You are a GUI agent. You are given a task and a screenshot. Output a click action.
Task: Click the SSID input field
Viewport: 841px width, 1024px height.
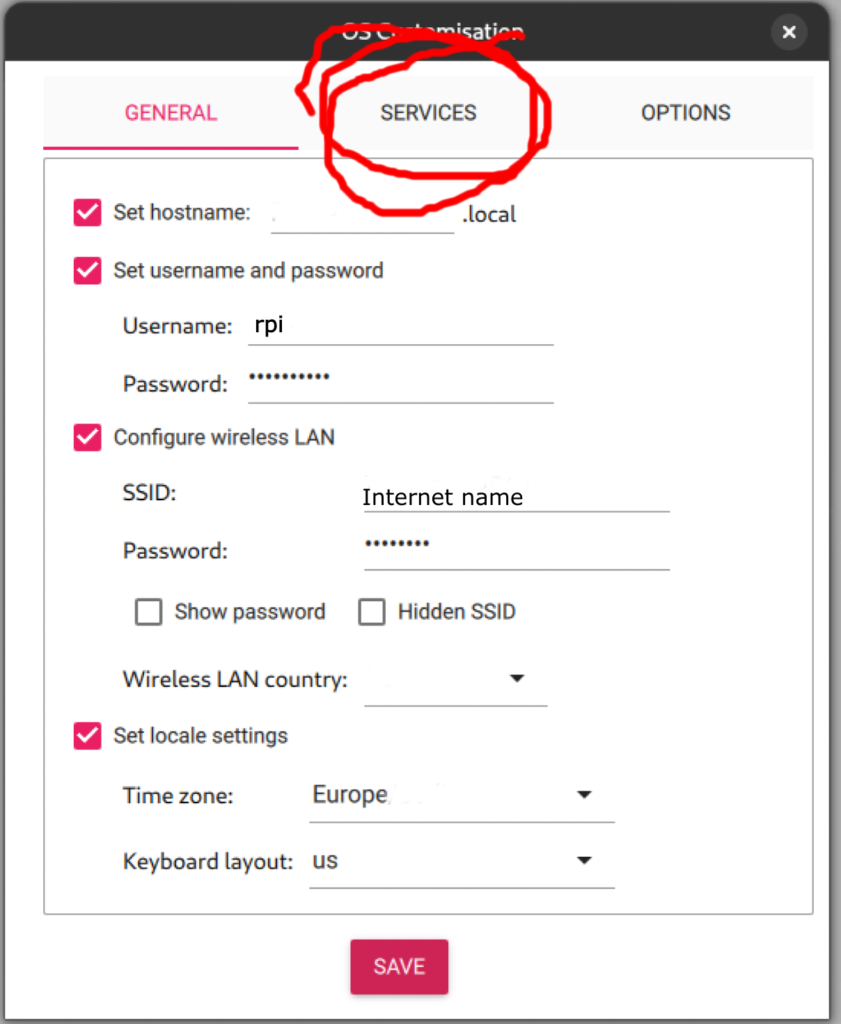(x=516, y=497)
